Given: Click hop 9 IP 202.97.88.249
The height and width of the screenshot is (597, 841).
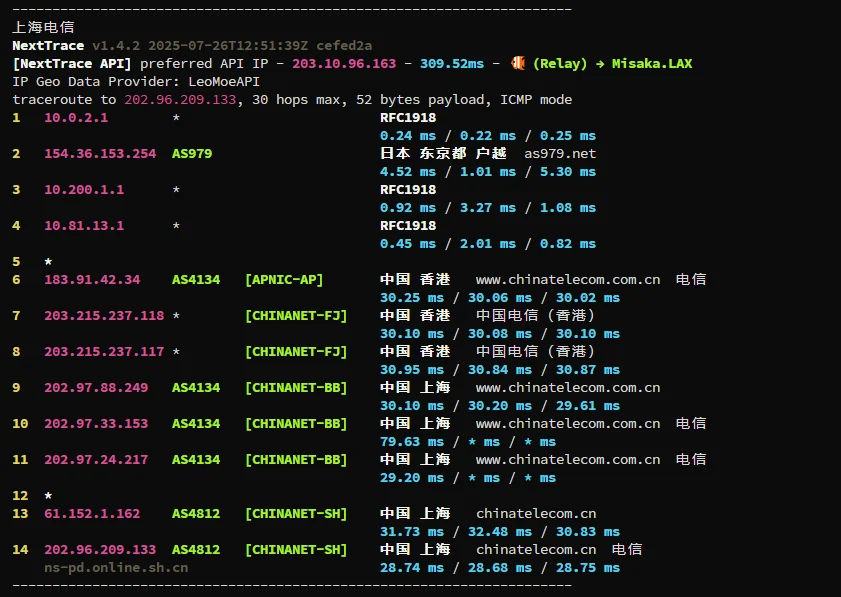Looking at the screenshot, I should 96,387.
